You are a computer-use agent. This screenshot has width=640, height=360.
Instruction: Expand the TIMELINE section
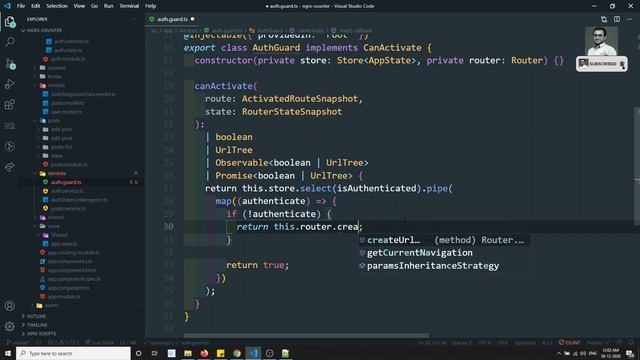[x=37, y=325]
